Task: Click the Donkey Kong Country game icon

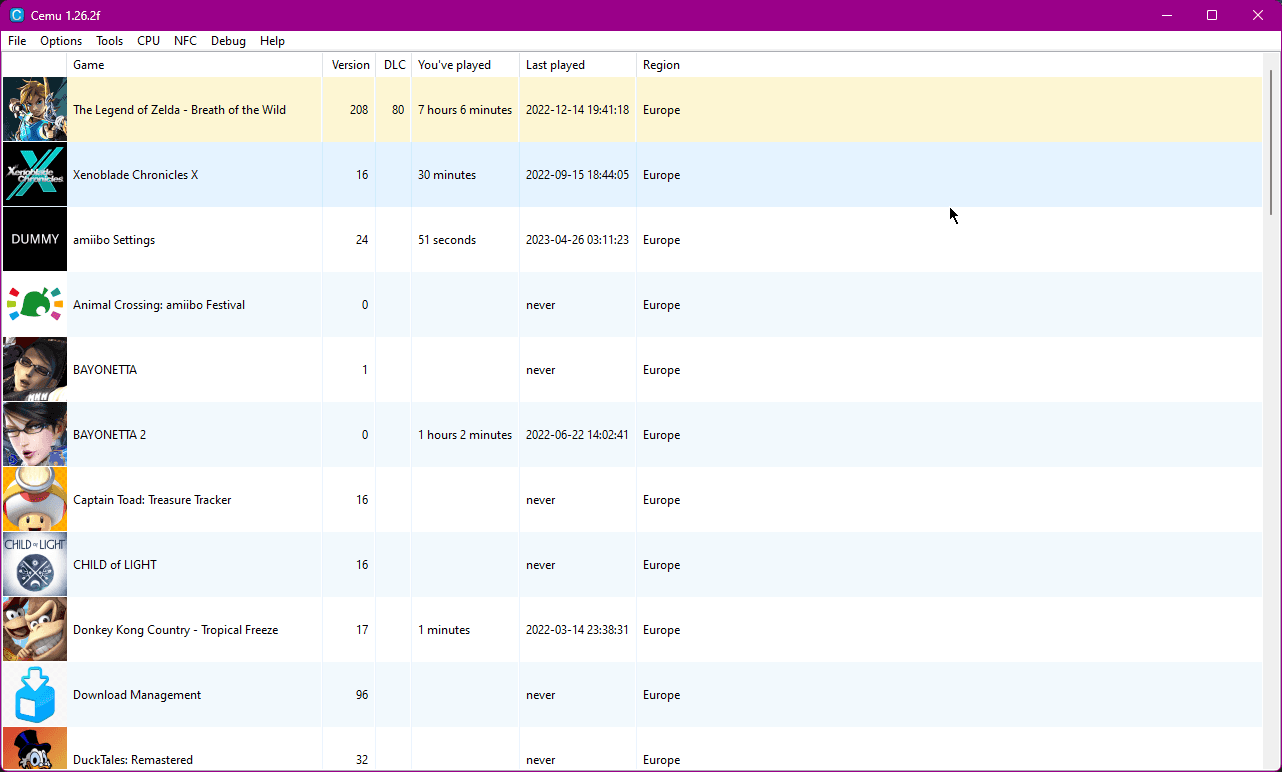Action: [35, 629]
